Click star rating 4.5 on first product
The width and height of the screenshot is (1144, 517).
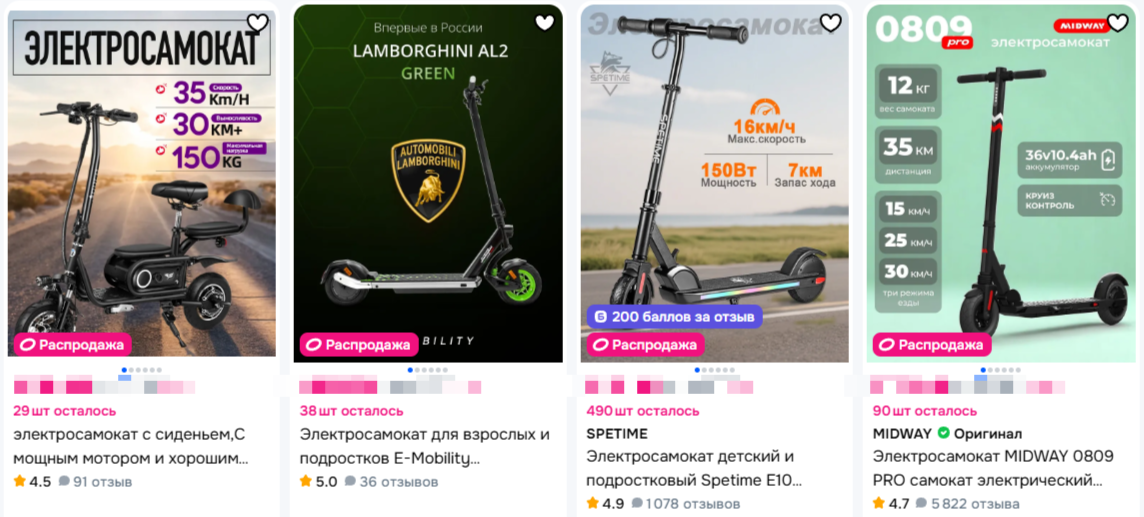point(33,481)
